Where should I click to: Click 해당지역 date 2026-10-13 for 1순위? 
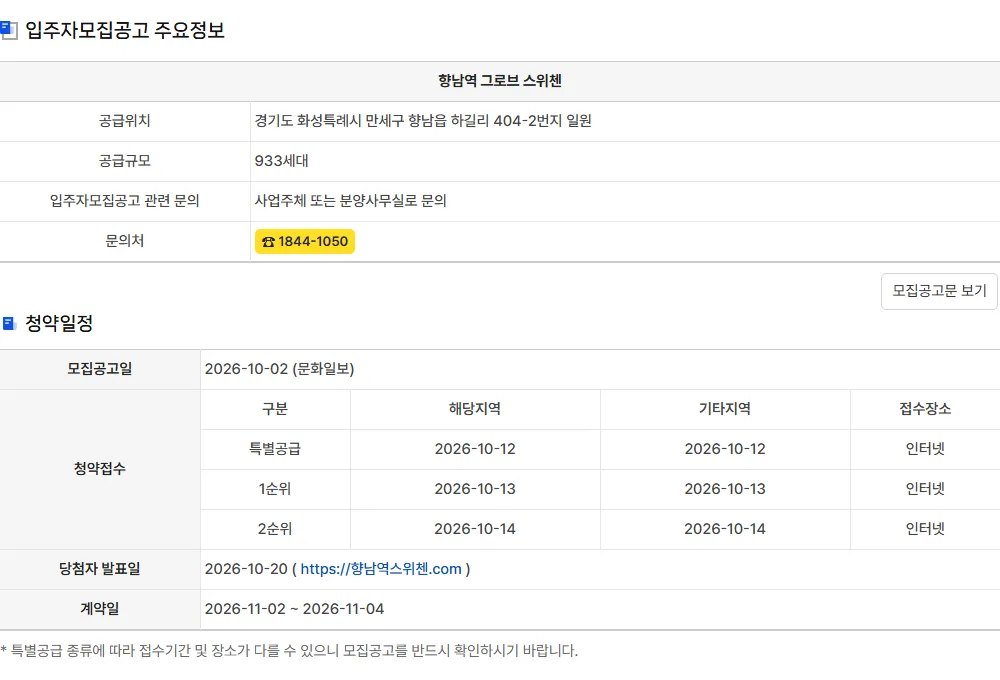coord(475,489)
